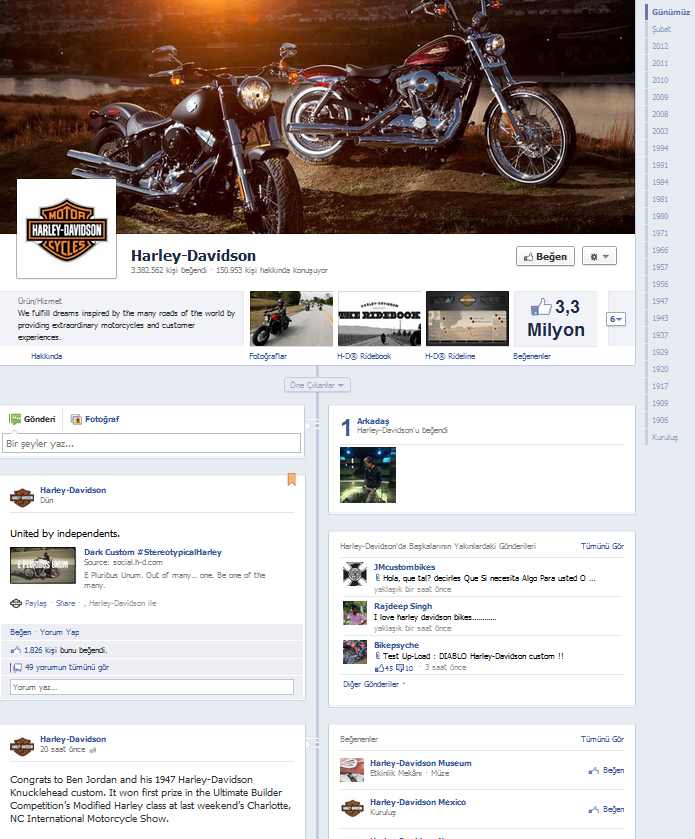Click the 'Bir şeyler yaz...' input field

pos(151,443)
